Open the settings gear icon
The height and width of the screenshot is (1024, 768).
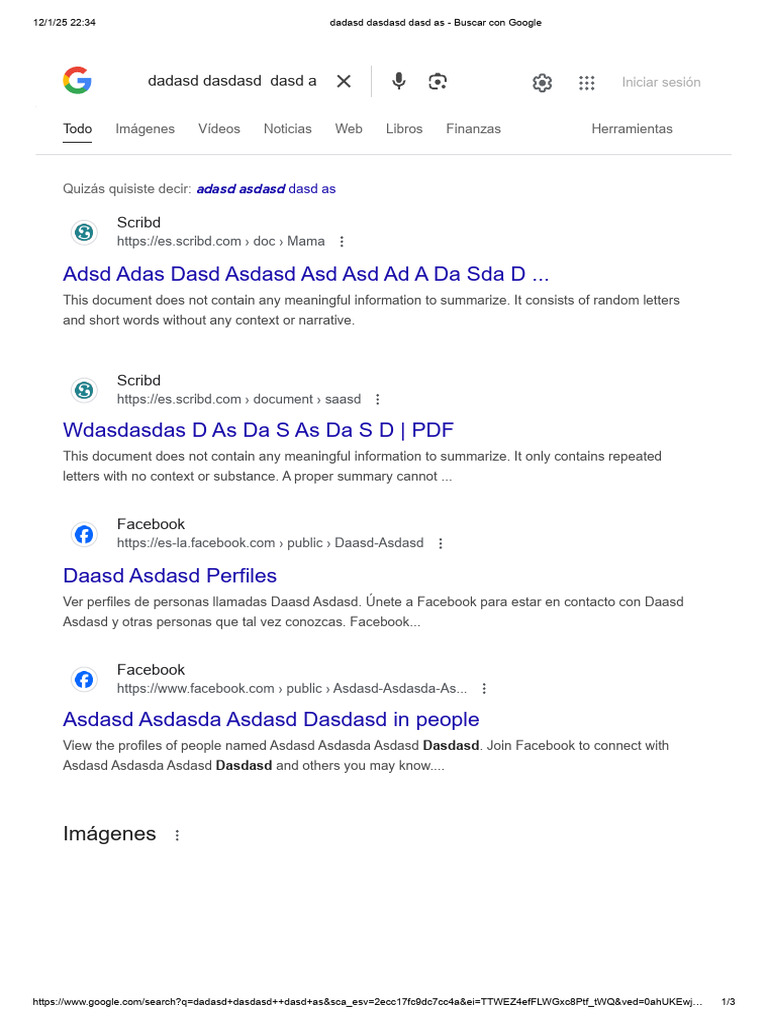click(x=542, y=83)
